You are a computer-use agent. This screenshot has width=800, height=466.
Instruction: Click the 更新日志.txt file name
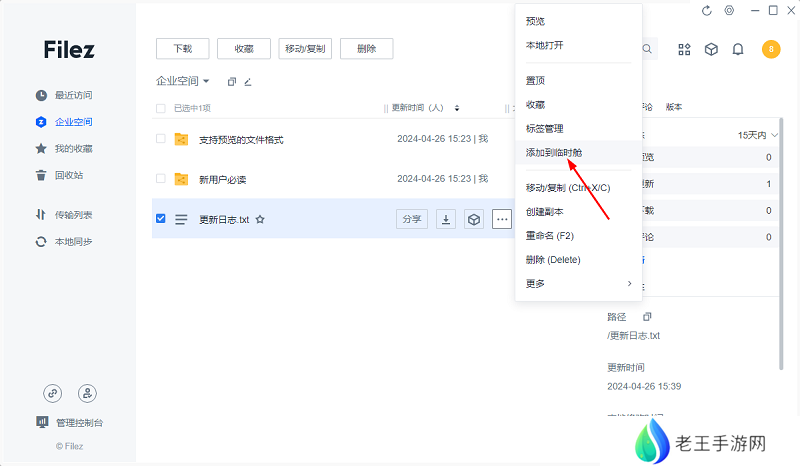click(224, 219)
